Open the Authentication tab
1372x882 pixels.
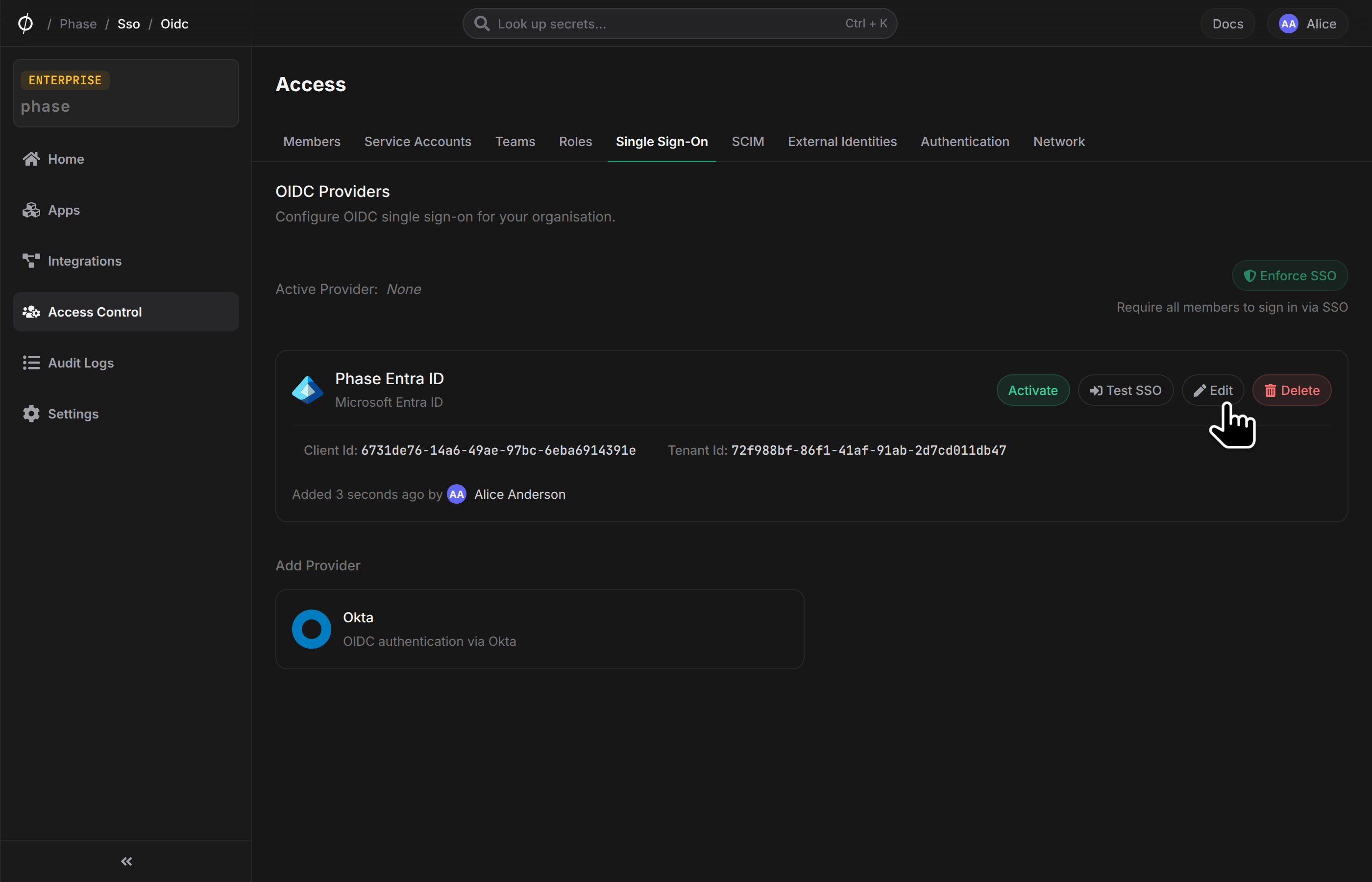[964, 142]
